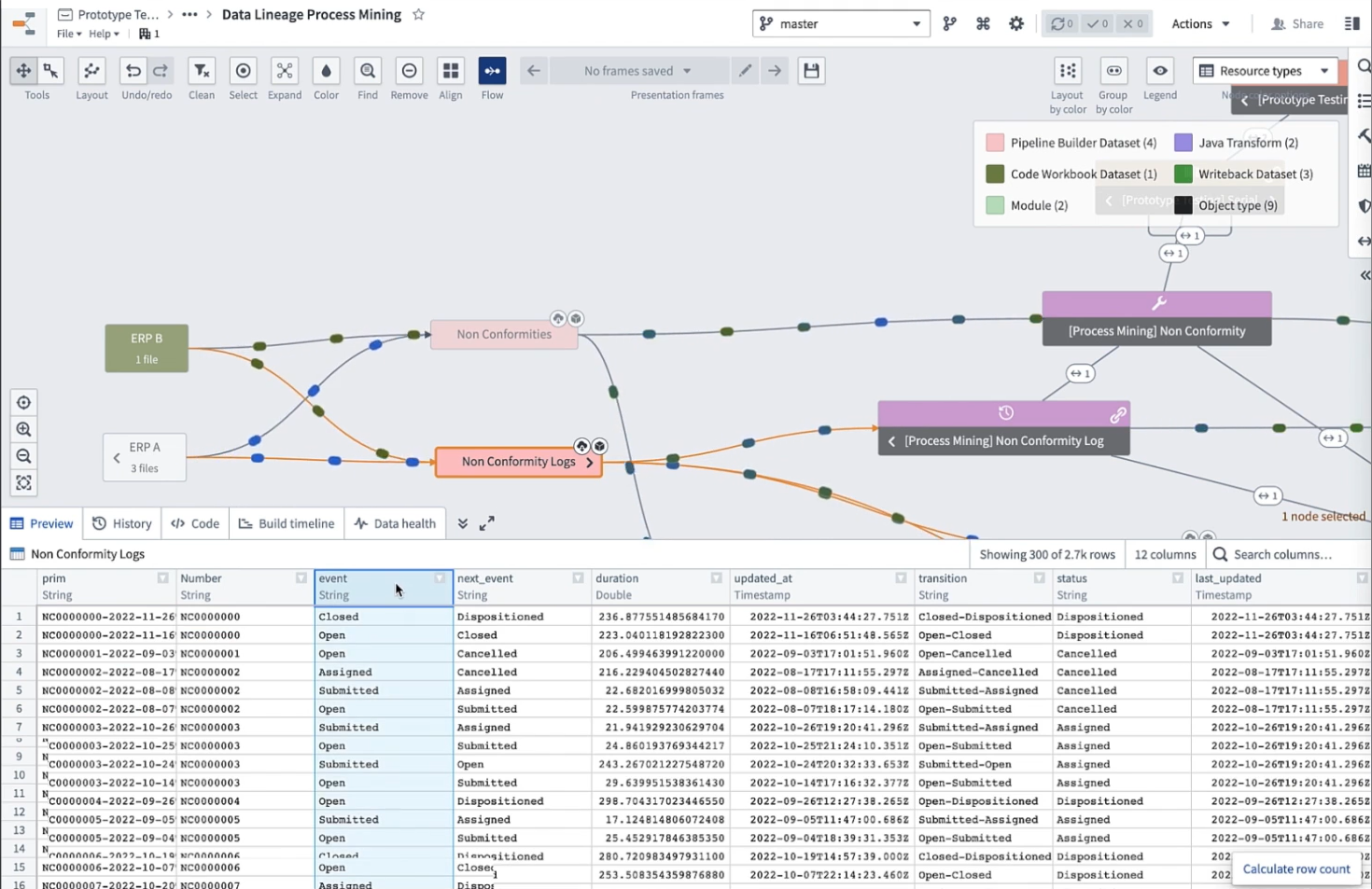The image size is (1372, 889).
Task: Go to next presentation frame
Action: tap(775, 71)
